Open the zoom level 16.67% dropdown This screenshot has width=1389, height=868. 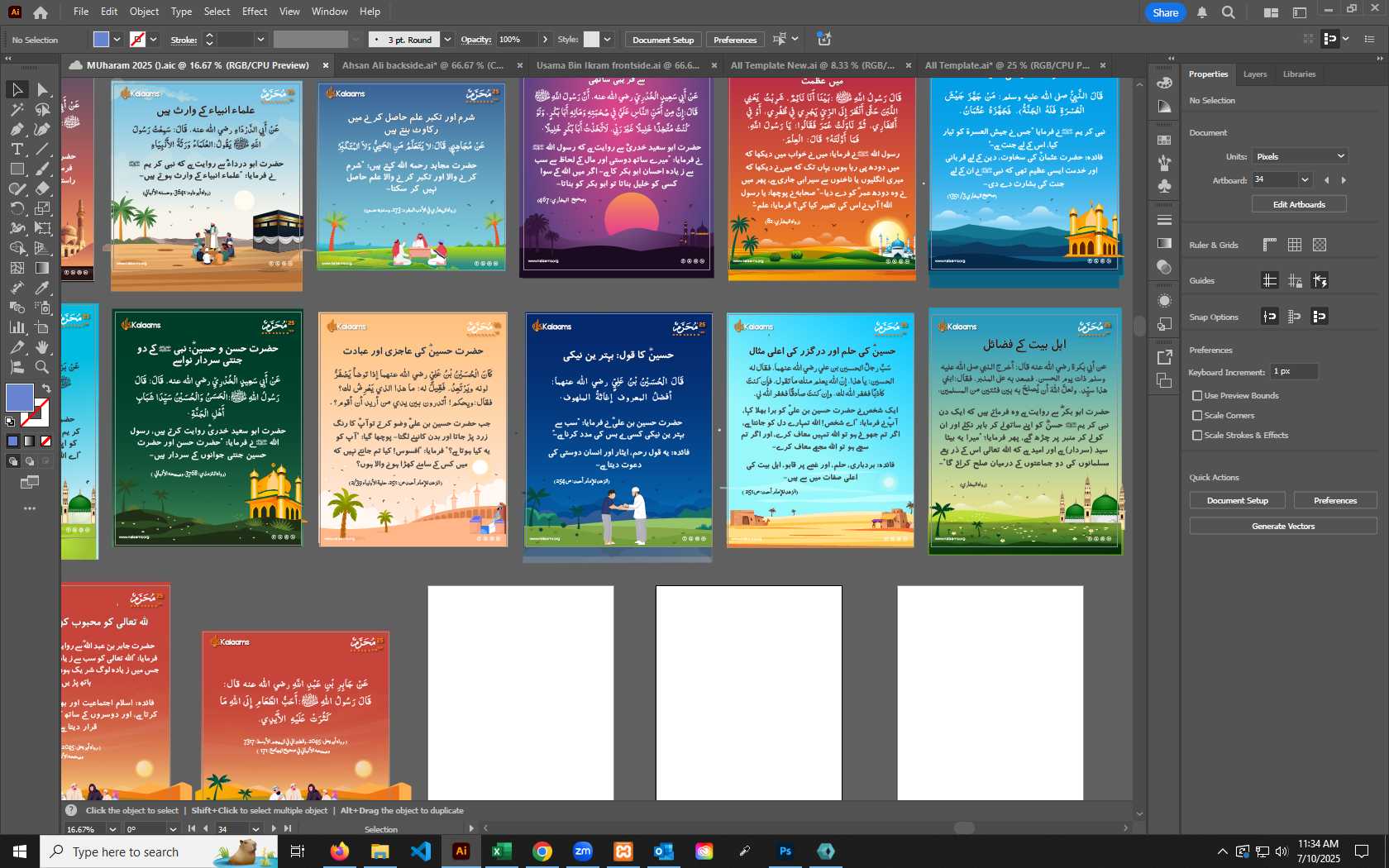click(112, 829)
